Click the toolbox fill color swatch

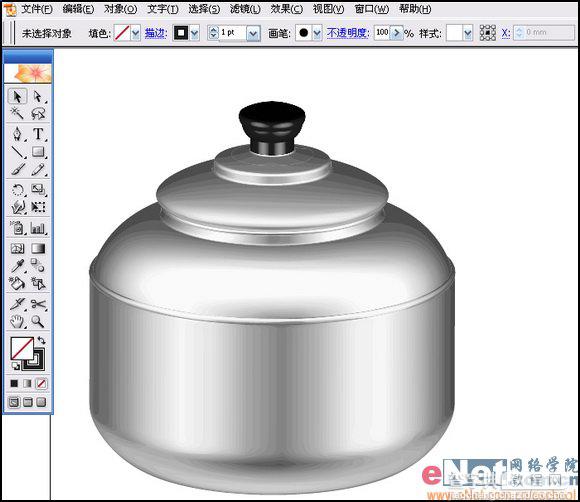[x=21, y=348]
